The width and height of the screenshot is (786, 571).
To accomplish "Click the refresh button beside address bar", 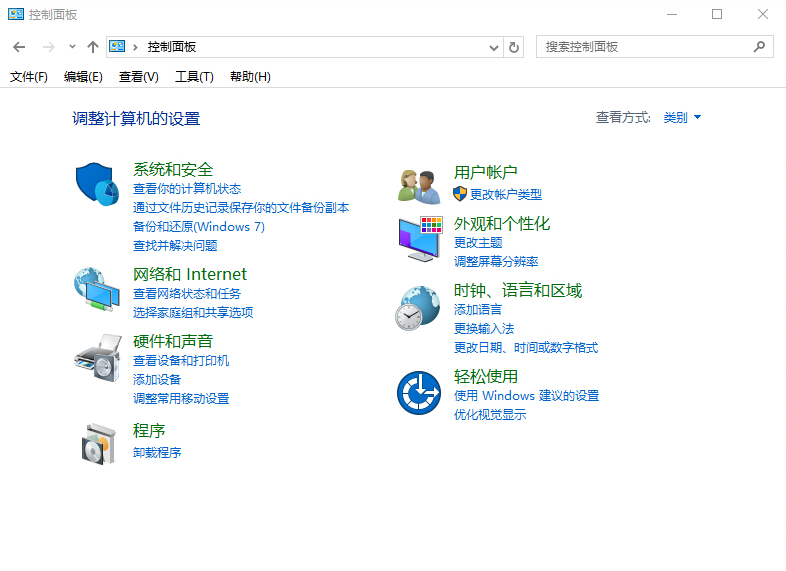I will 514,47.
